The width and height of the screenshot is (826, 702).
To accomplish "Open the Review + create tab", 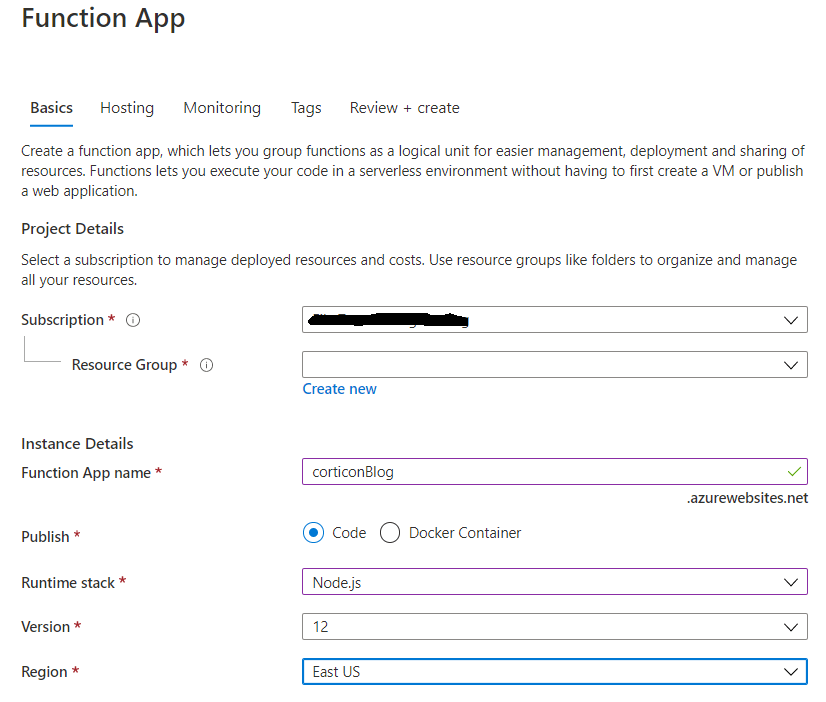I will coord(404,108).
